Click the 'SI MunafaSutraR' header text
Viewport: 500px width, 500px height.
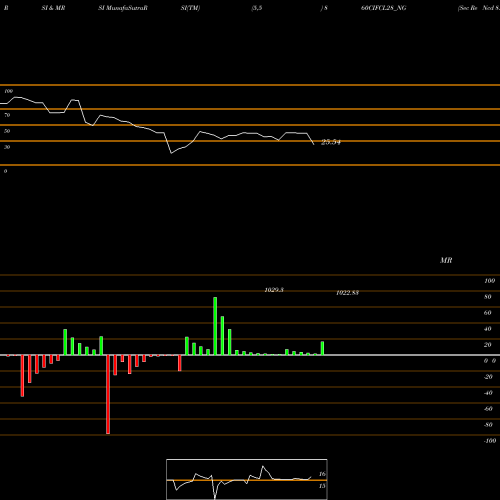[x=123, y=8]
